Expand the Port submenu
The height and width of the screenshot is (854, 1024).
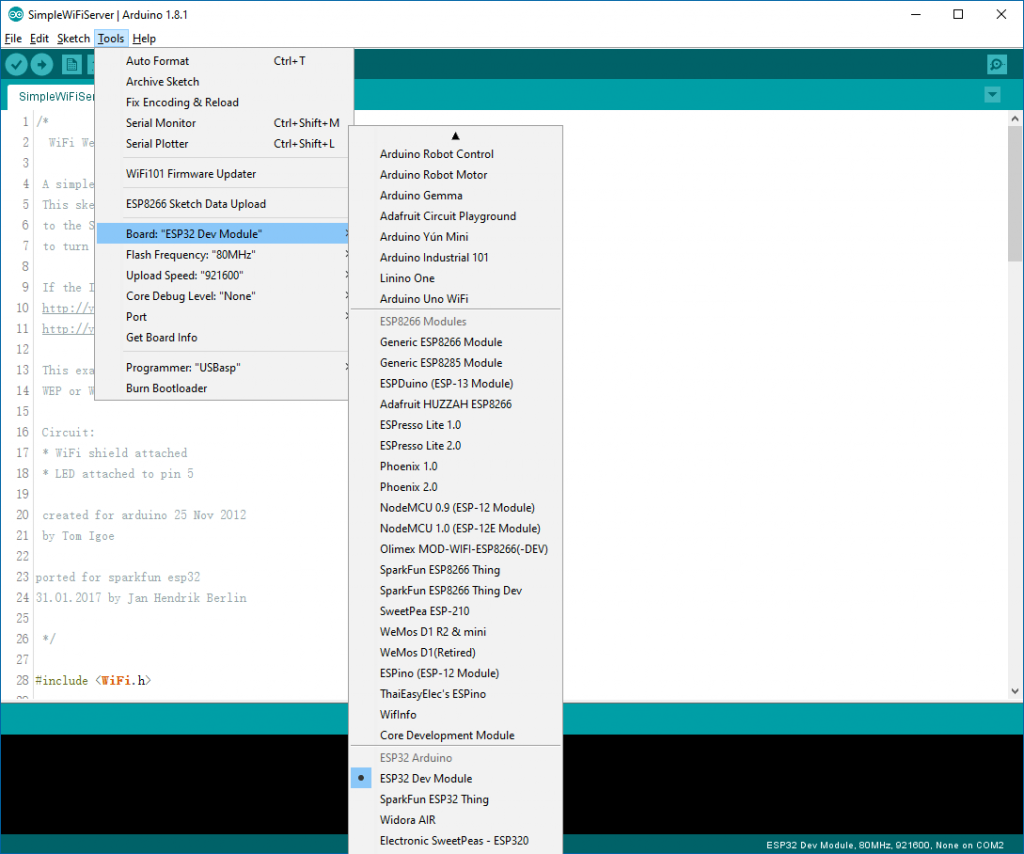pos(223,317)
